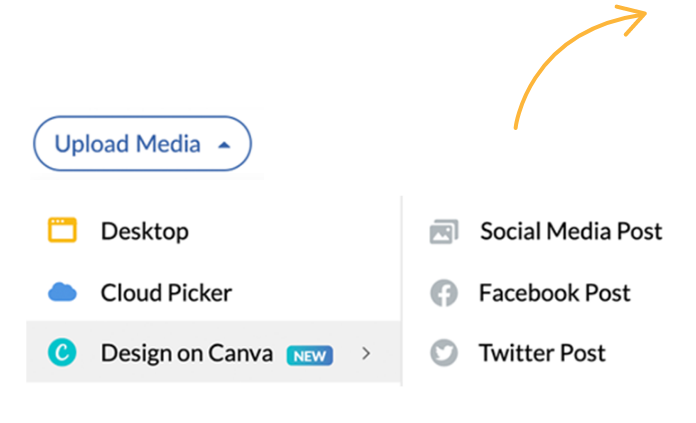Expand the Design on Canva submenu chevron
The height and width of the screenshot is (423, 696).
coord(366,353)
